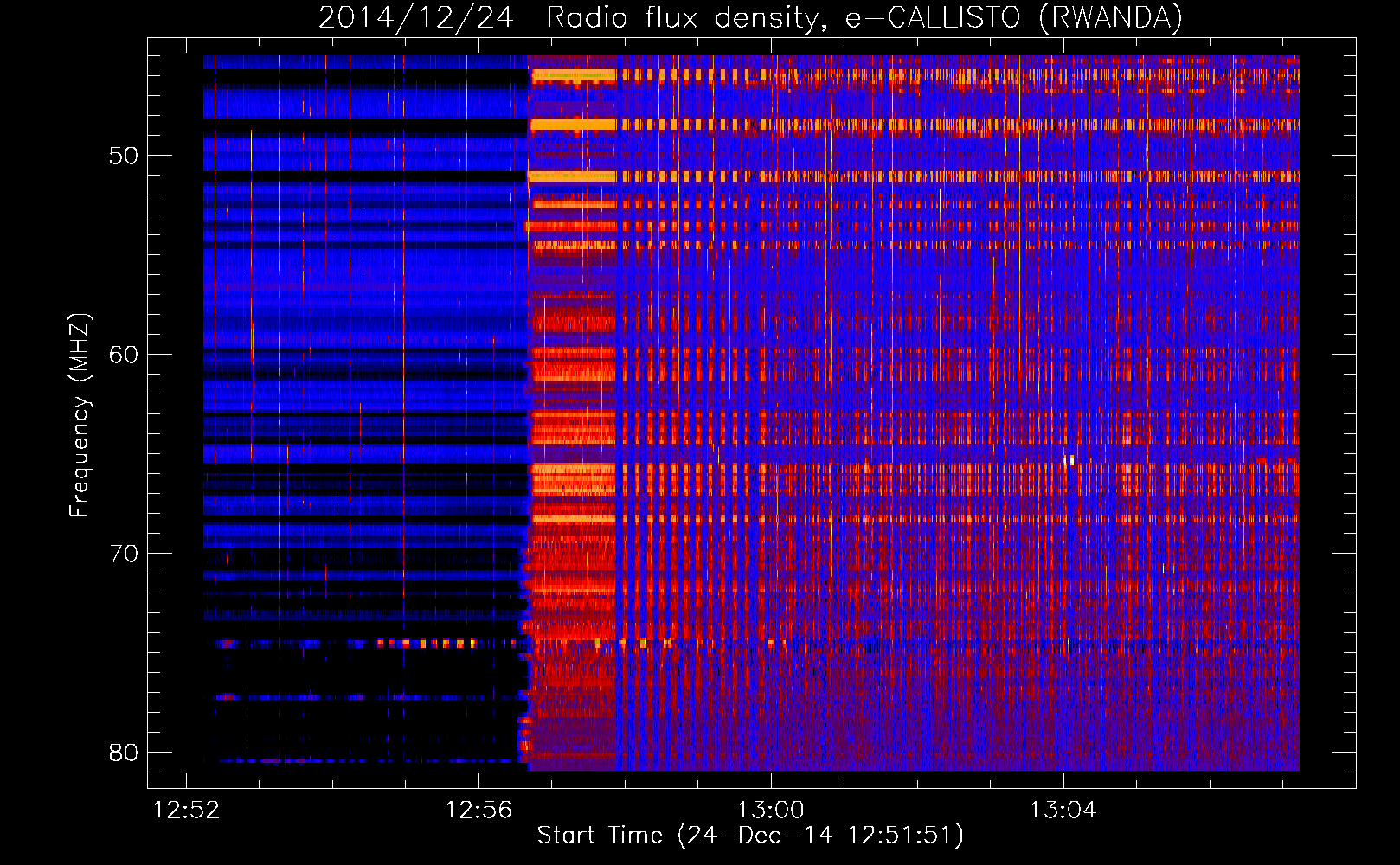This screenshot has width=1400, height=865.
Task: Click the 'Frequency (MHZ)' axis label
Action: (80, 415)
